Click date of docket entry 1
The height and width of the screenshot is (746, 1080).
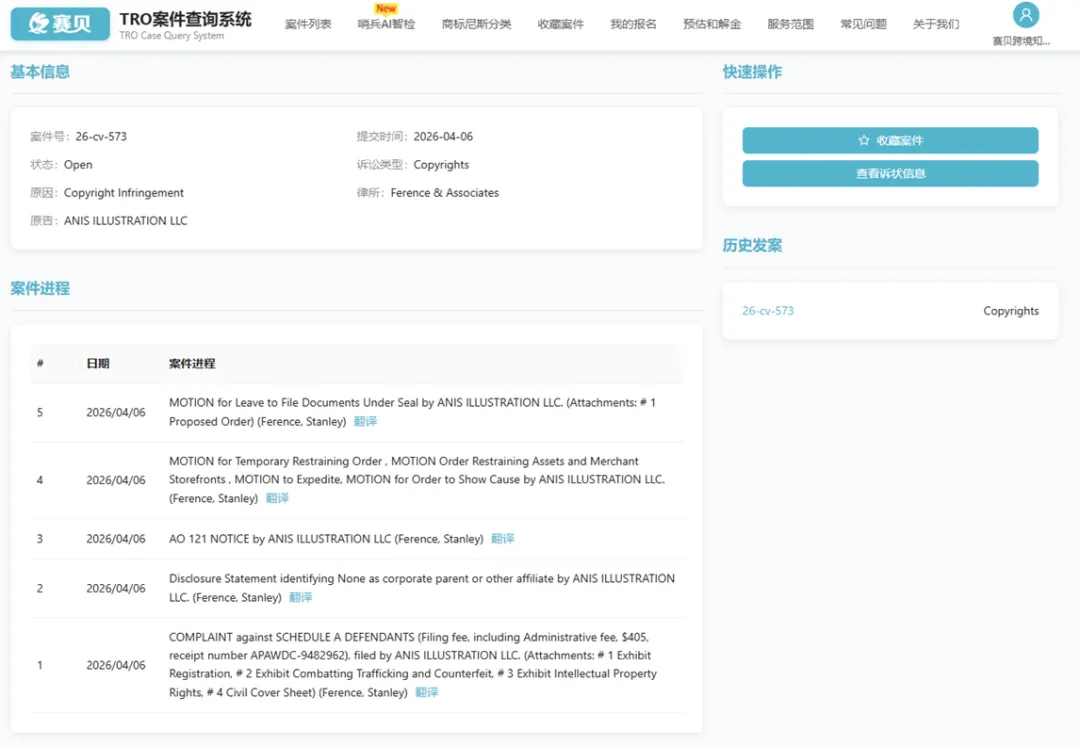pos(116,665)
